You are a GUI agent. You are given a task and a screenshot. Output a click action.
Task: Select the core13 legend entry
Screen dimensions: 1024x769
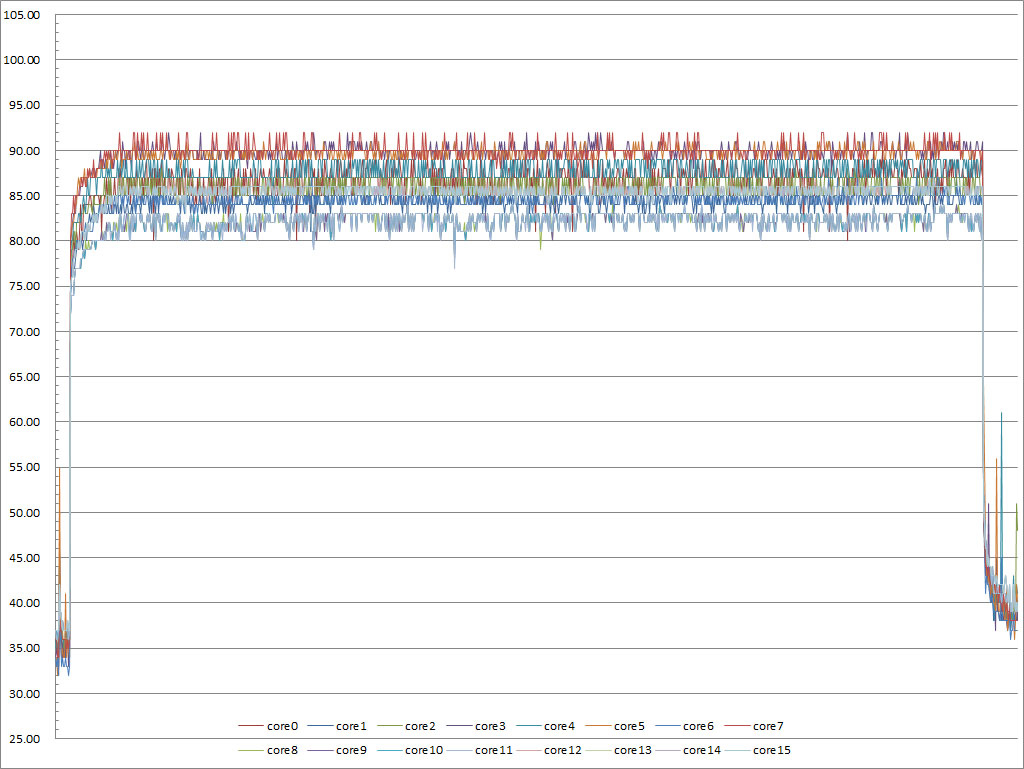click(x=619, y=750)
